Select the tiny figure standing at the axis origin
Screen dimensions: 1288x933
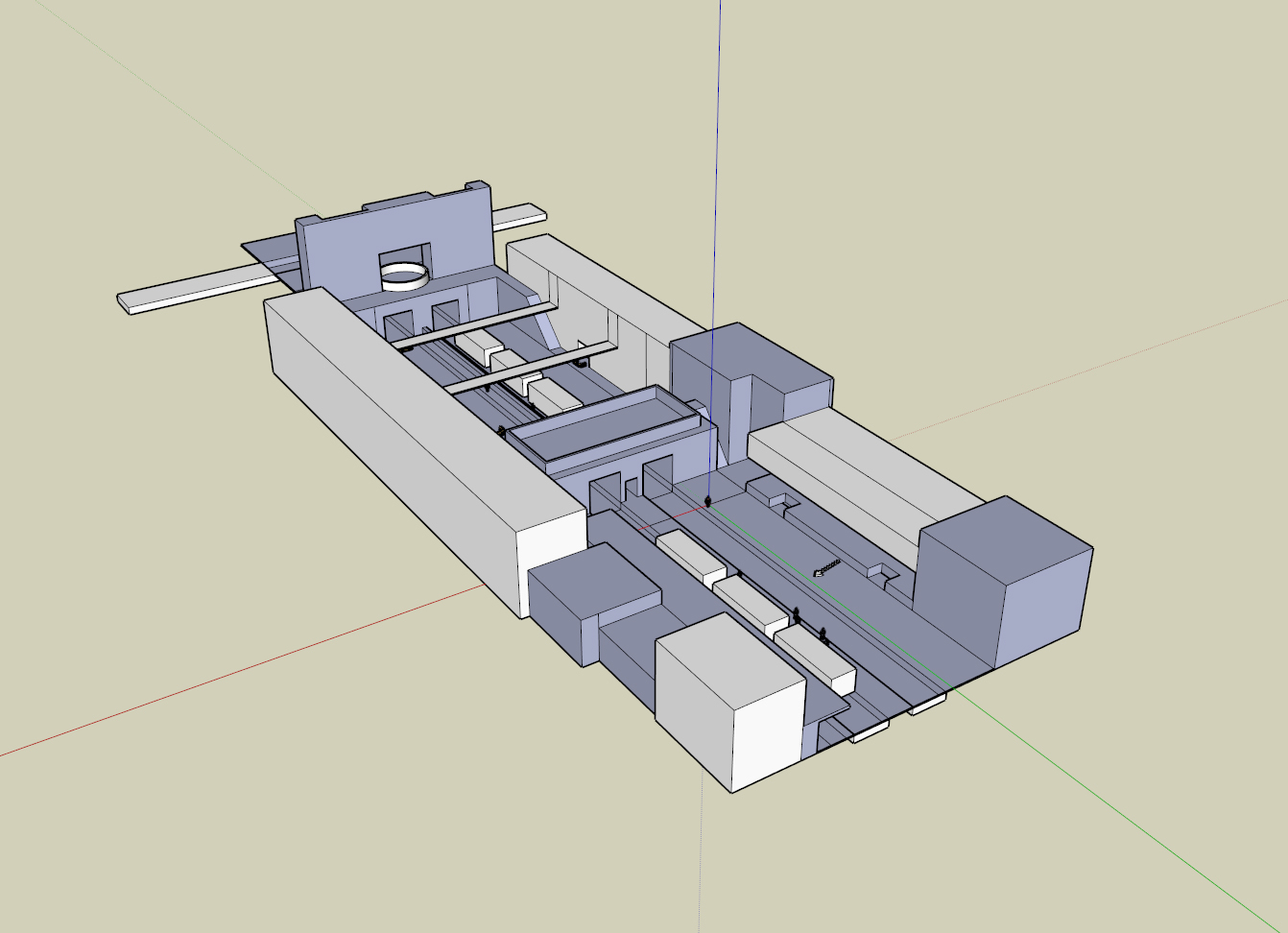pyautogui.click(x=707, y=500)
